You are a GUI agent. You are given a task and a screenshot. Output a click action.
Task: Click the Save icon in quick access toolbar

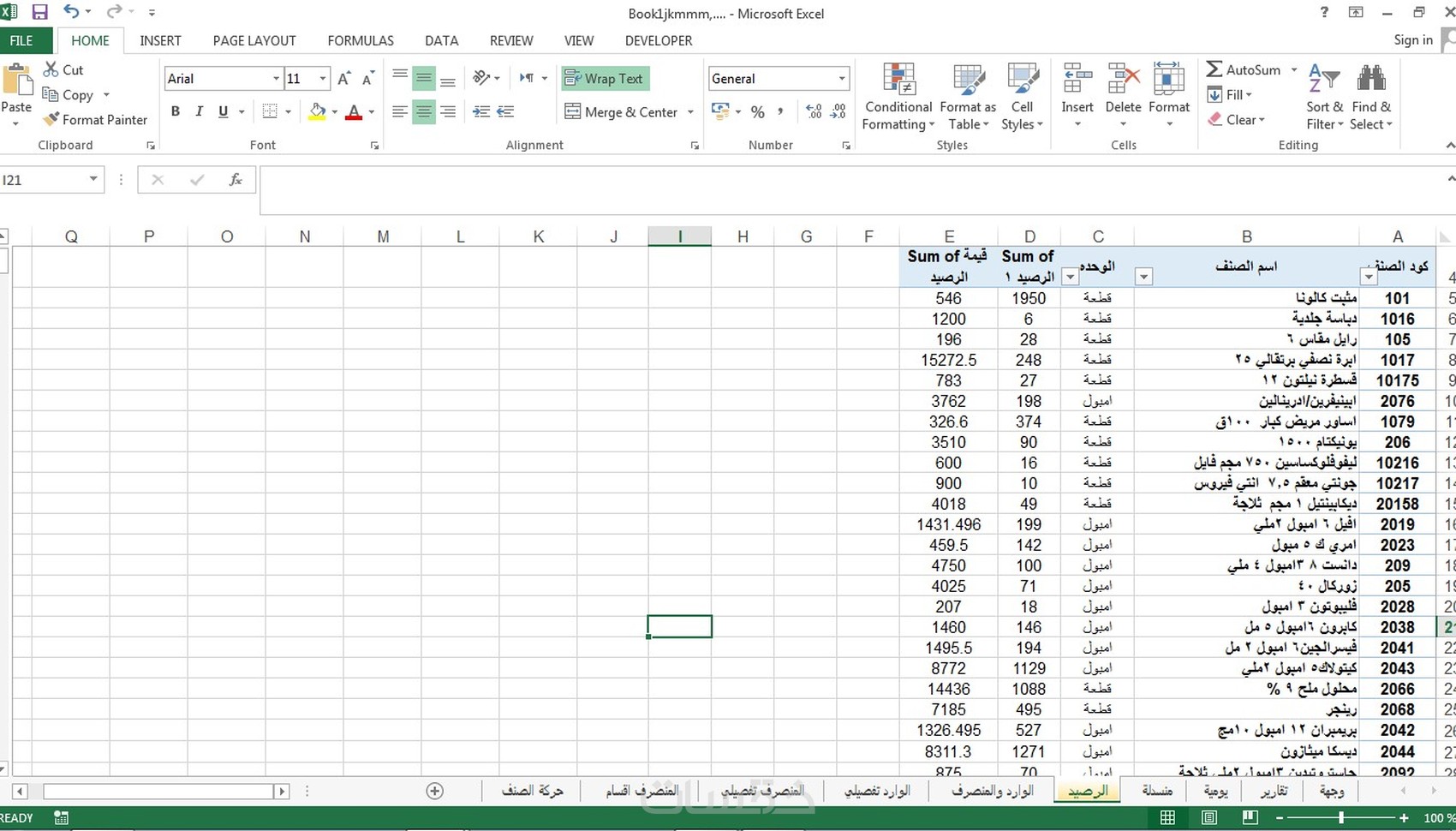coord(39,12)
